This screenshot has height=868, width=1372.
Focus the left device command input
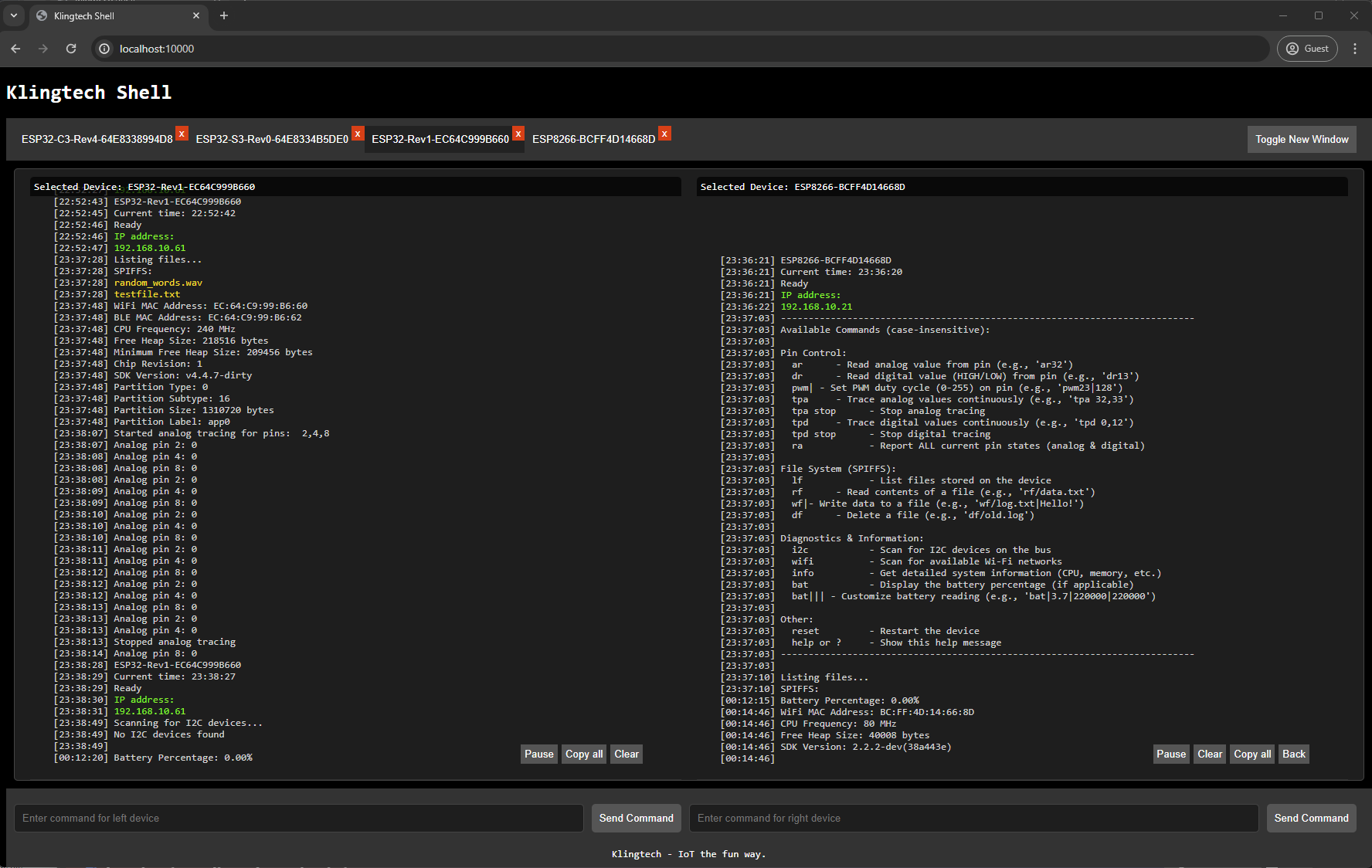click(x=299, y=818)
